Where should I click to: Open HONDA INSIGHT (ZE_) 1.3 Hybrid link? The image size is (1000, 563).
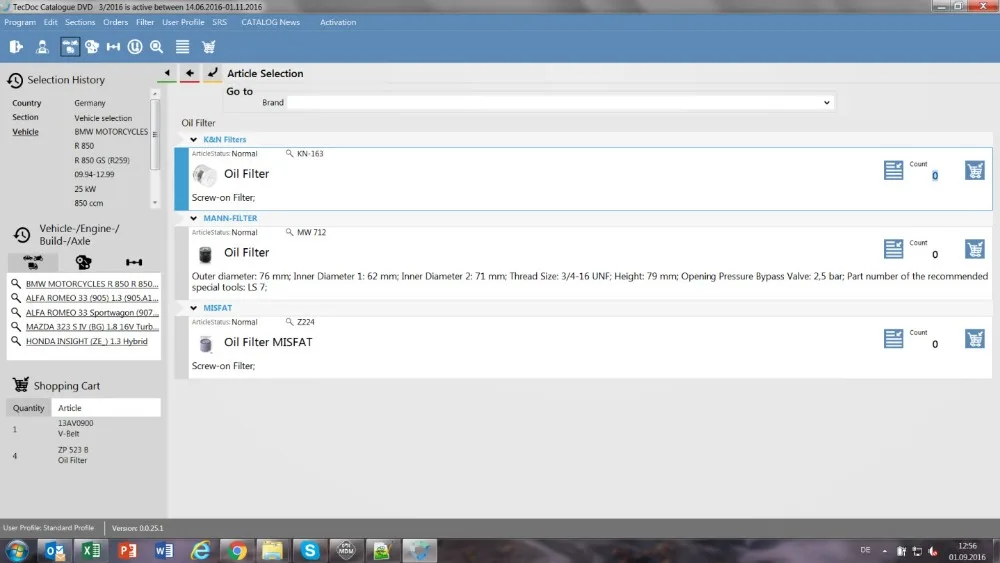pyautogui.click(x=87, y=341)
